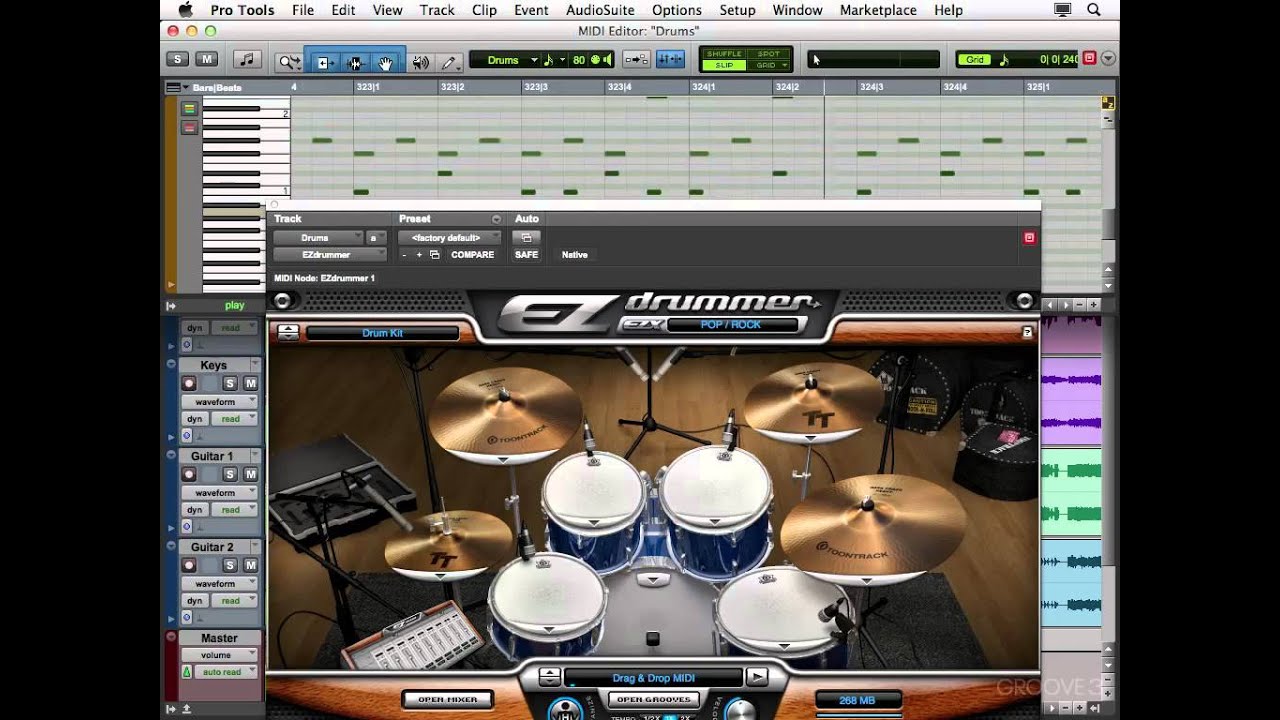Click the green Grid value indicator
This screenshot has height=720, width=1280.
click(975, 60)
